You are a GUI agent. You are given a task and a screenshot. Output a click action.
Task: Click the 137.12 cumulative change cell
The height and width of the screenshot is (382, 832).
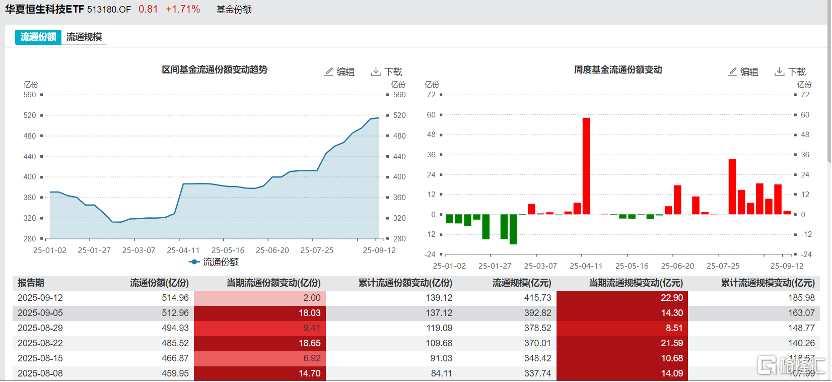click(439, 312)
